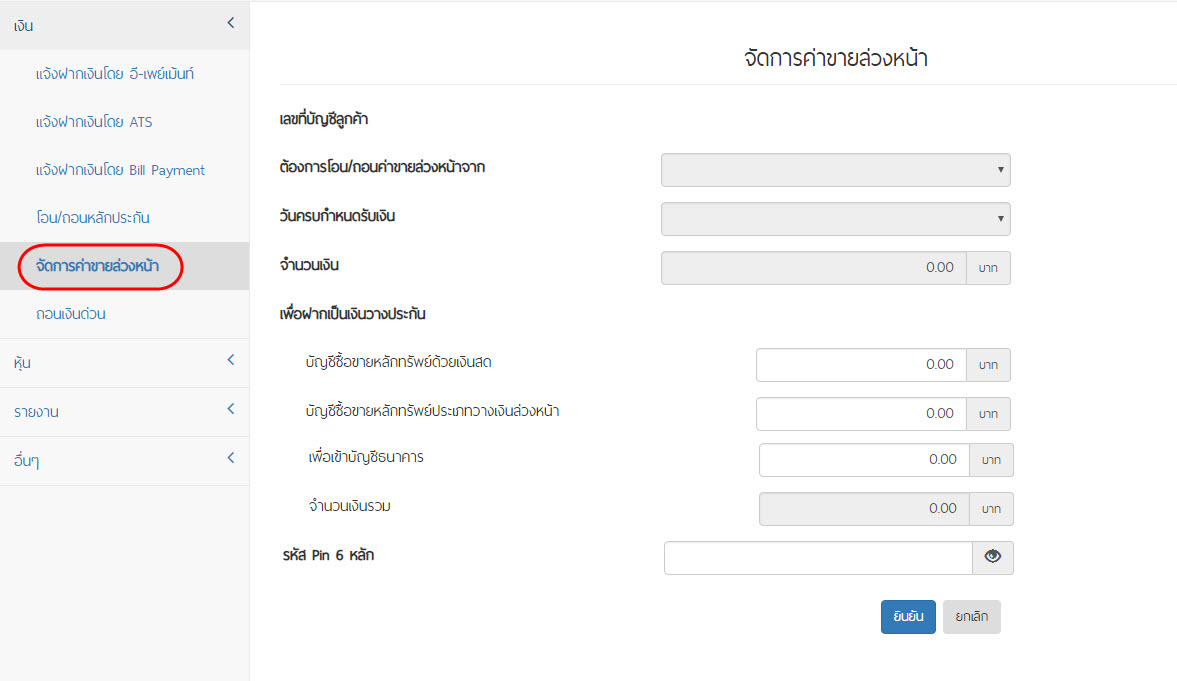This screenshot has height=681, width=1177.
Task: Click the ยืนยัน confirm button
Action: pyautogui.click(x=908, y=616)
